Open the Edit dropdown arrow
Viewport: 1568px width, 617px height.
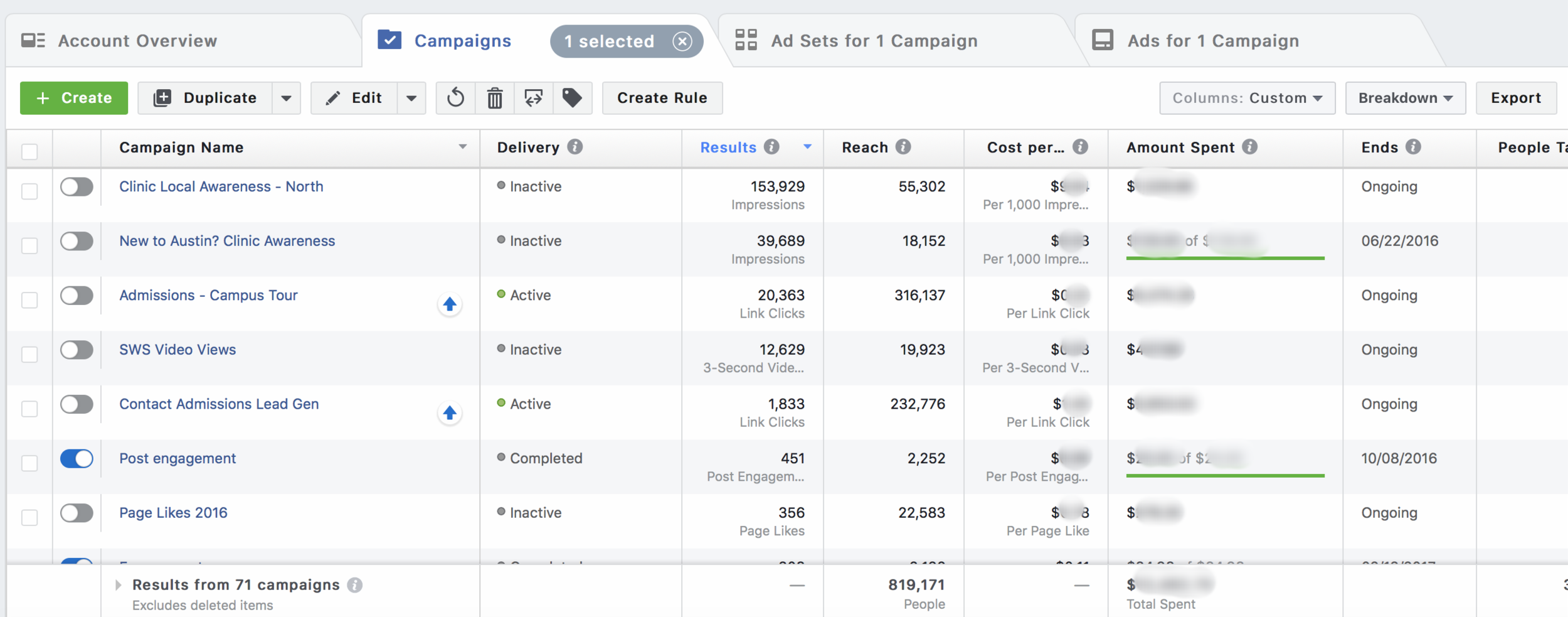(411, 98)
